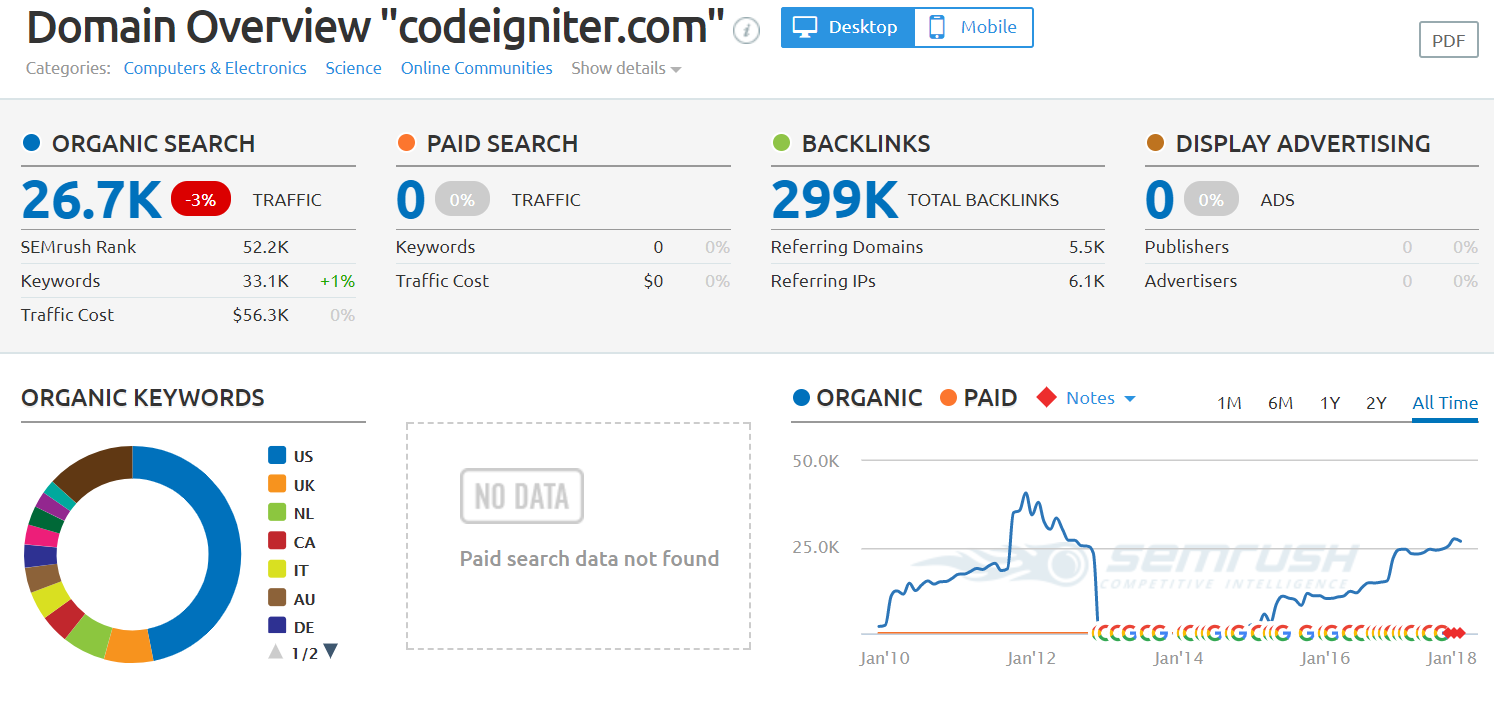The width and height of the screenshot is (1494, 711).
Task: Click the AU brown legend swatch
Action: (277, 598)
